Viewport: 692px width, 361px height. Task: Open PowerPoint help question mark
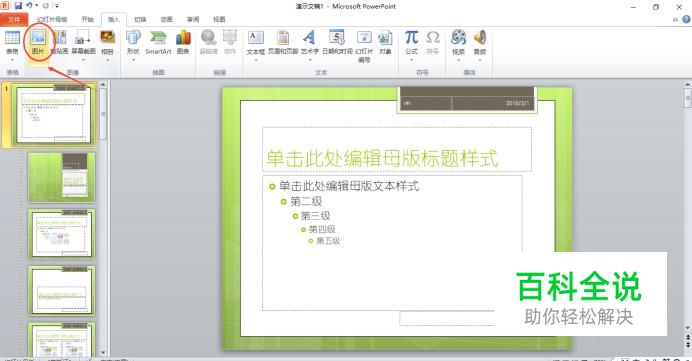686,19
